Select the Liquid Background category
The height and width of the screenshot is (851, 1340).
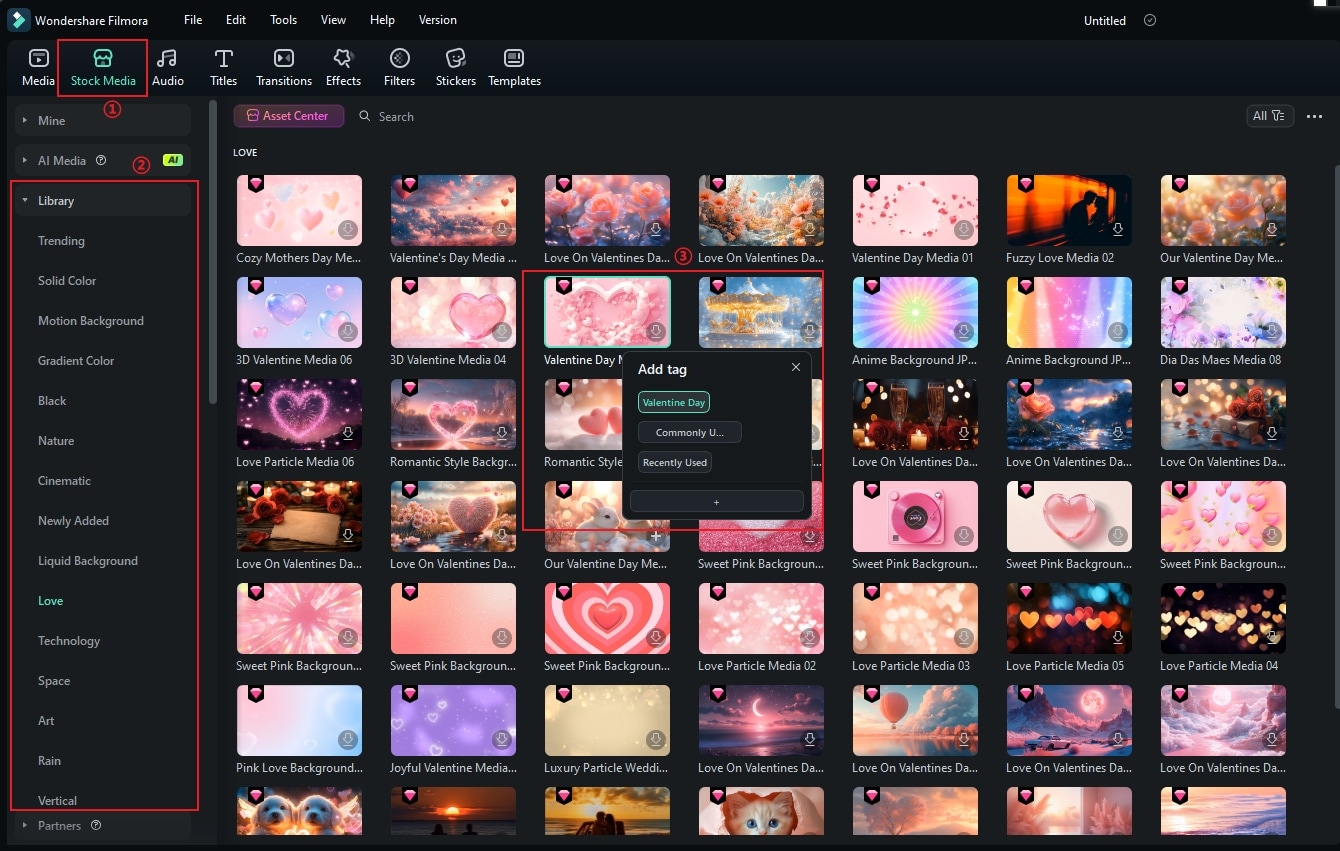click(x=88, y=561)
